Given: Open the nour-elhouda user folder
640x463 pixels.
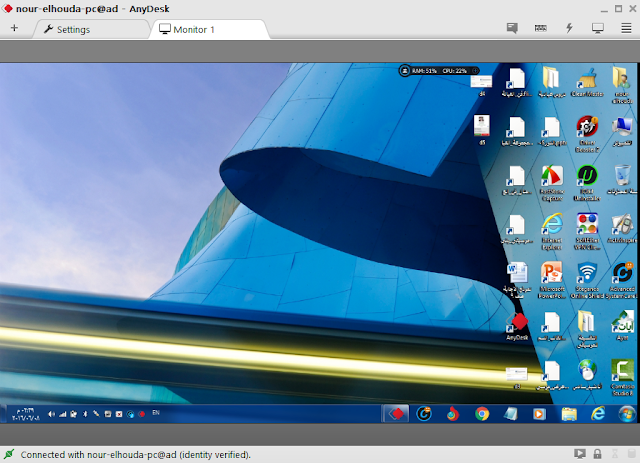Looking at the screenshot, I should 622,85.
